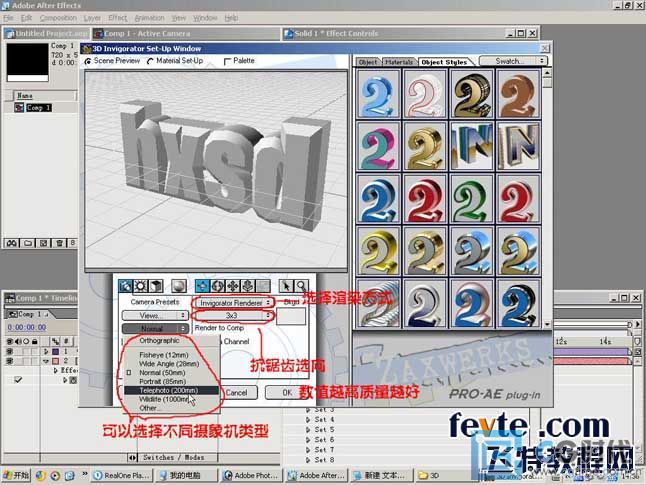Toggle visibility eye of Timeline layer 1
Screen dimensions: 646x485
click(x=10, y=351)
